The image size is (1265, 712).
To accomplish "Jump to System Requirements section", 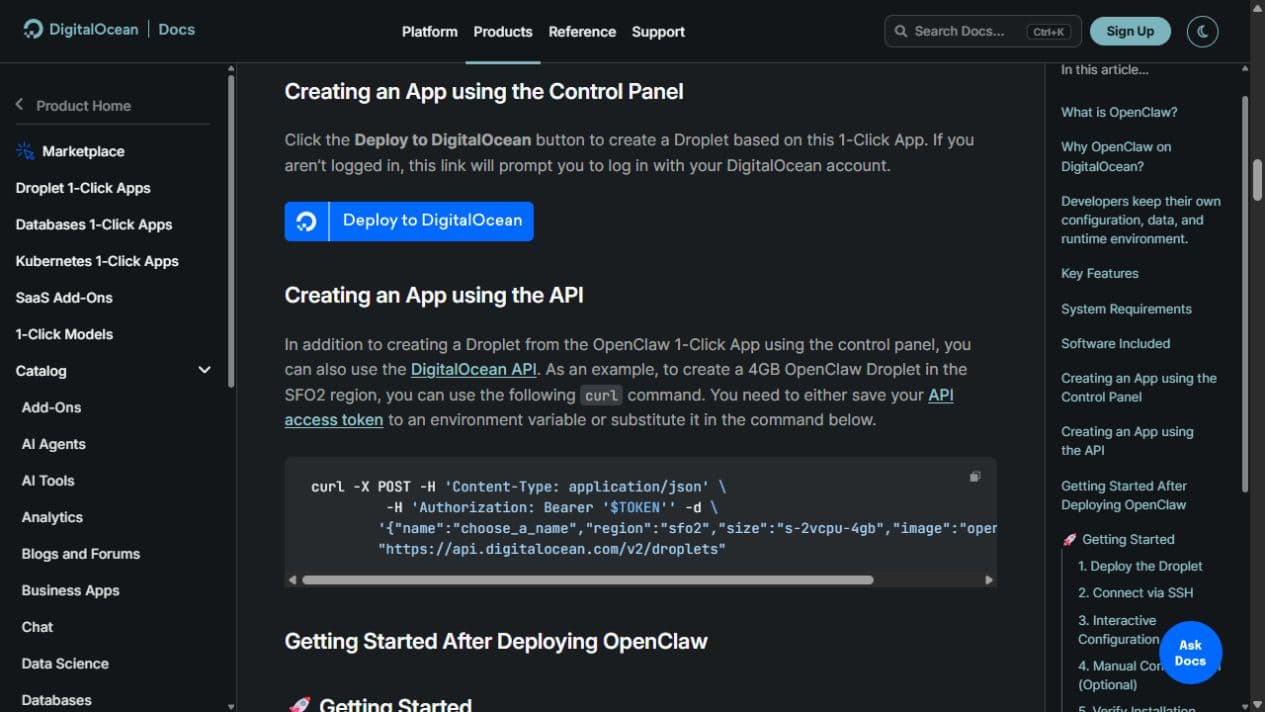I will (x=1126, y=309).
